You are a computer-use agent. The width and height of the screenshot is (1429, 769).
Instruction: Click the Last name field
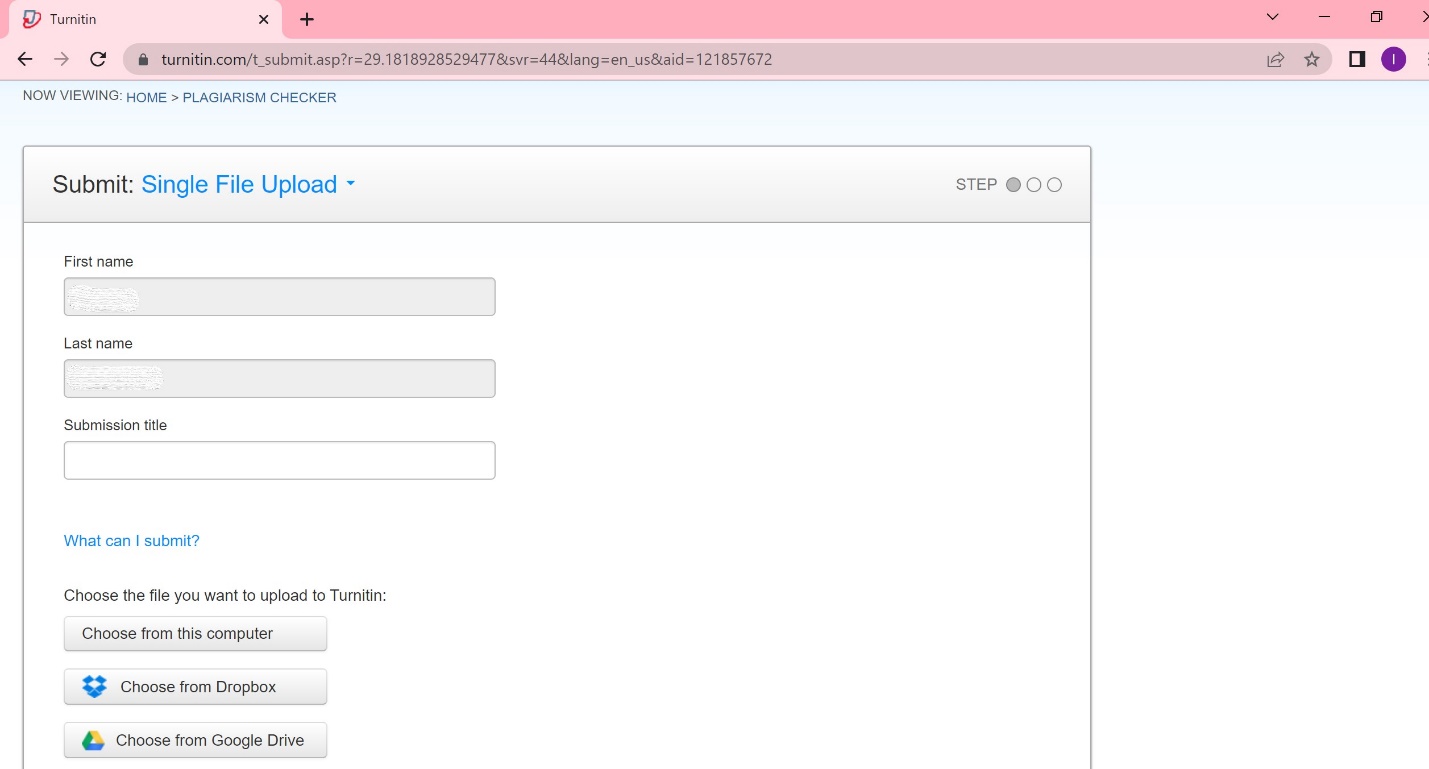[280, 379]
